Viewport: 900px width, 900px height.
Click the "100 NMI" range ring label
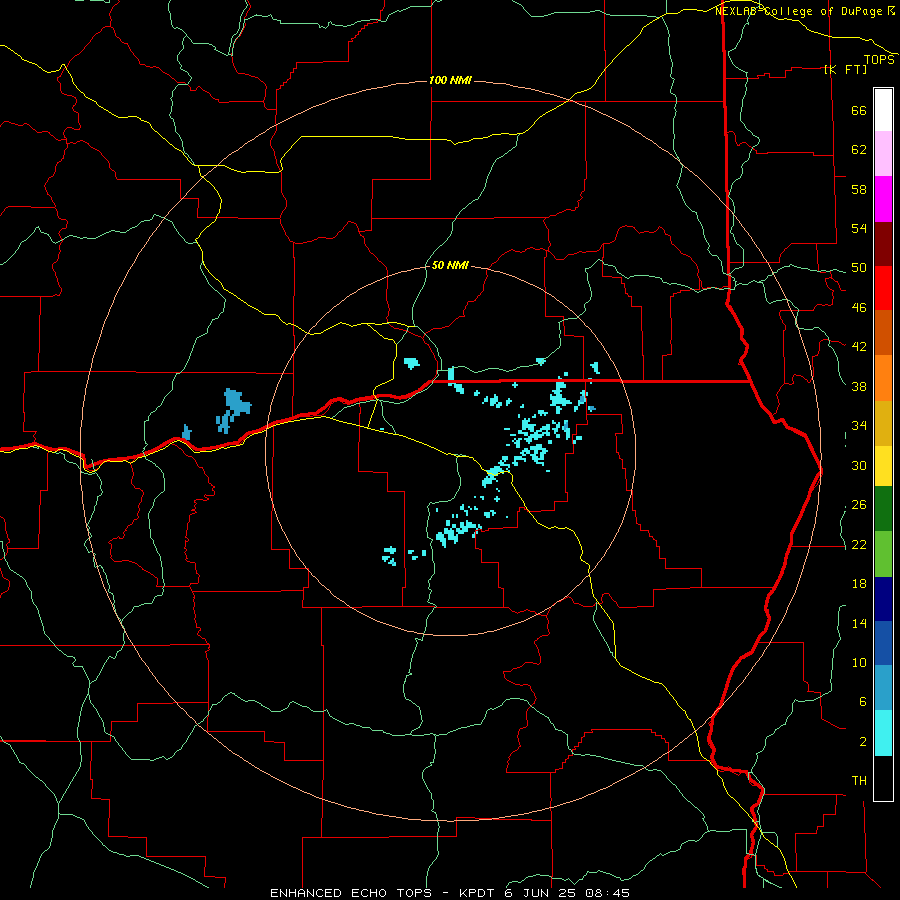point(450,80)
